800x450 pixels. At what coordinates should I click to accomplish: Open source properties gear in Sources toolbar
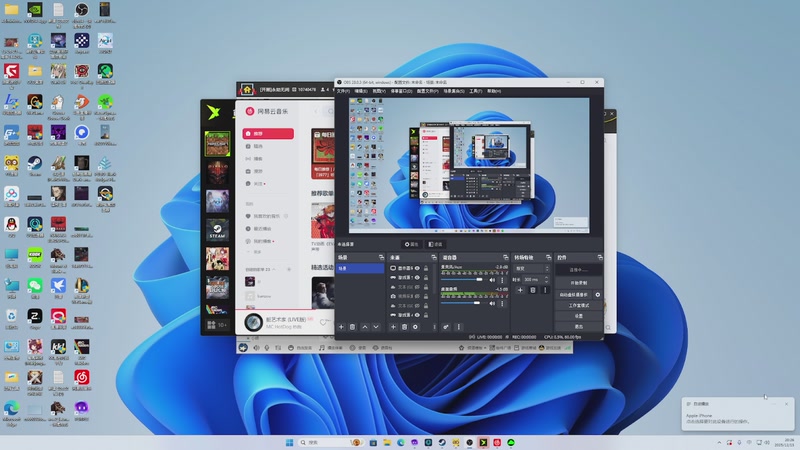[415, 327]
